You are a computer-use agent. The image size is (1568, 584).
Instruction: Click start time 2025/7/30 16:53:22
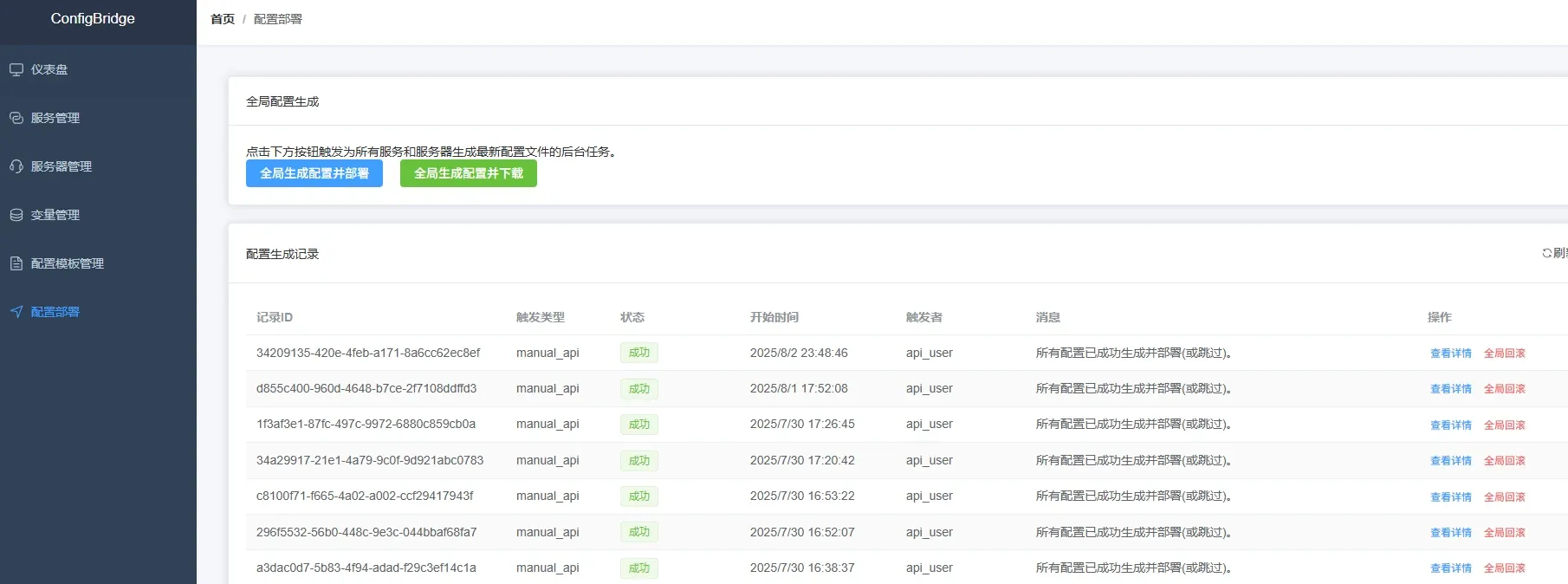(802, 496)
